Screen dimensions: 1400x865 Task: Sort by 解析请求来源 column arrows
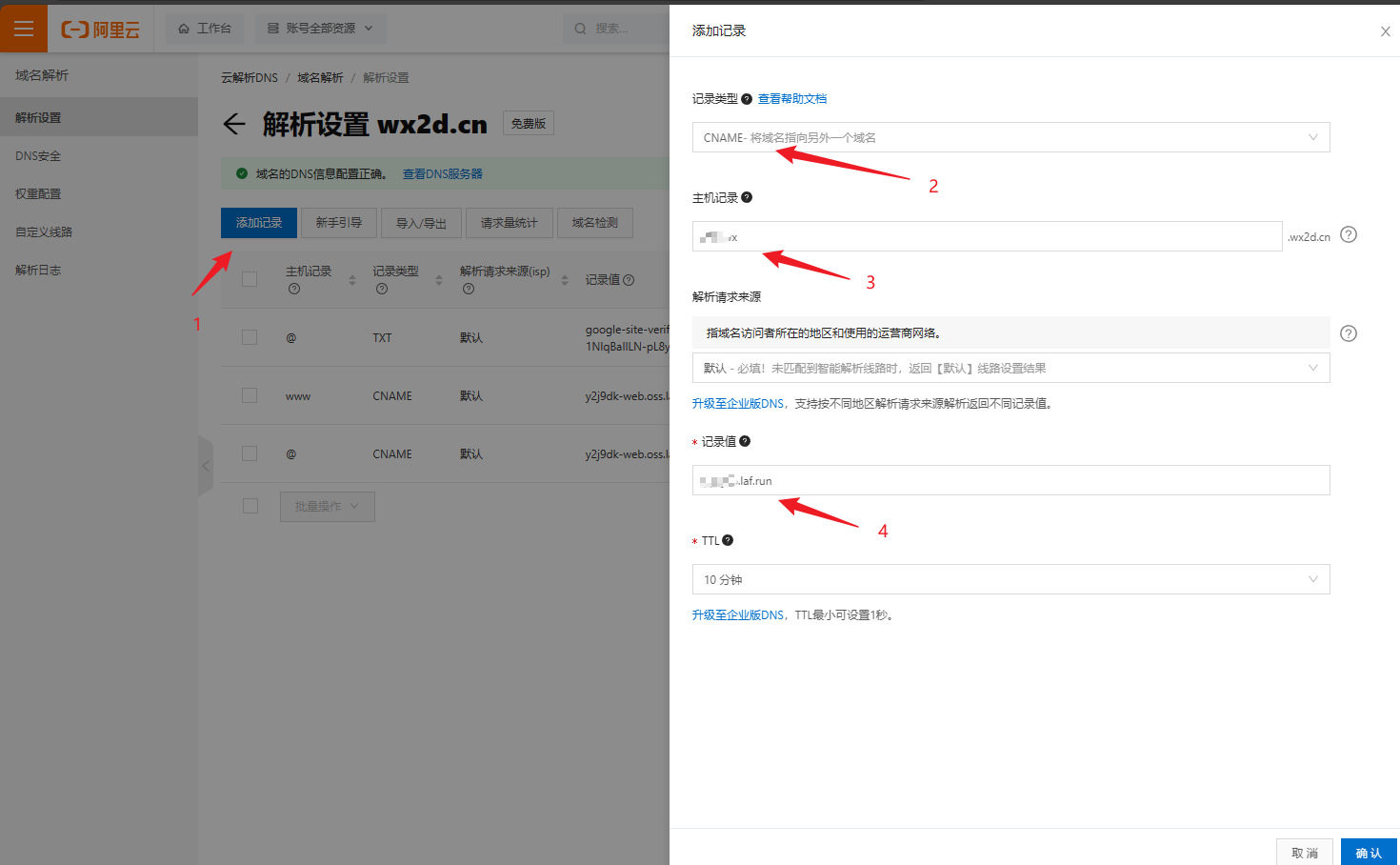pos(565,280)
